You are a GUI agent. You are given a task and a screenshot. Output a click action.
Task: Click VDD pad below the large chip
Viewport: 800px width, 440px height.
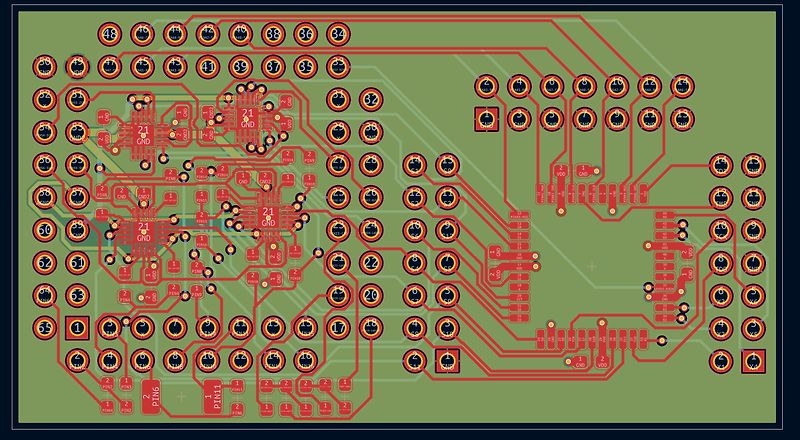[603, 361]
